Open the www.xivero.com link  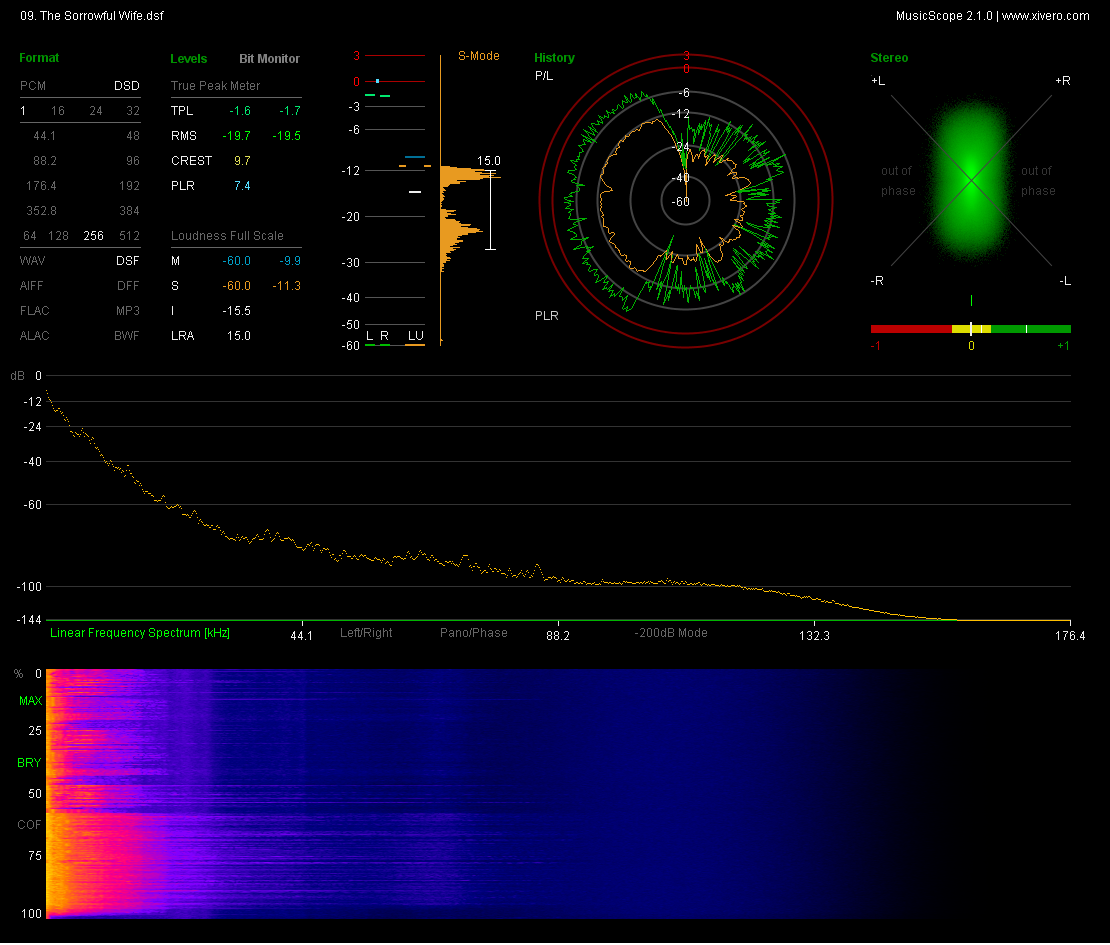coord(1045,15)
